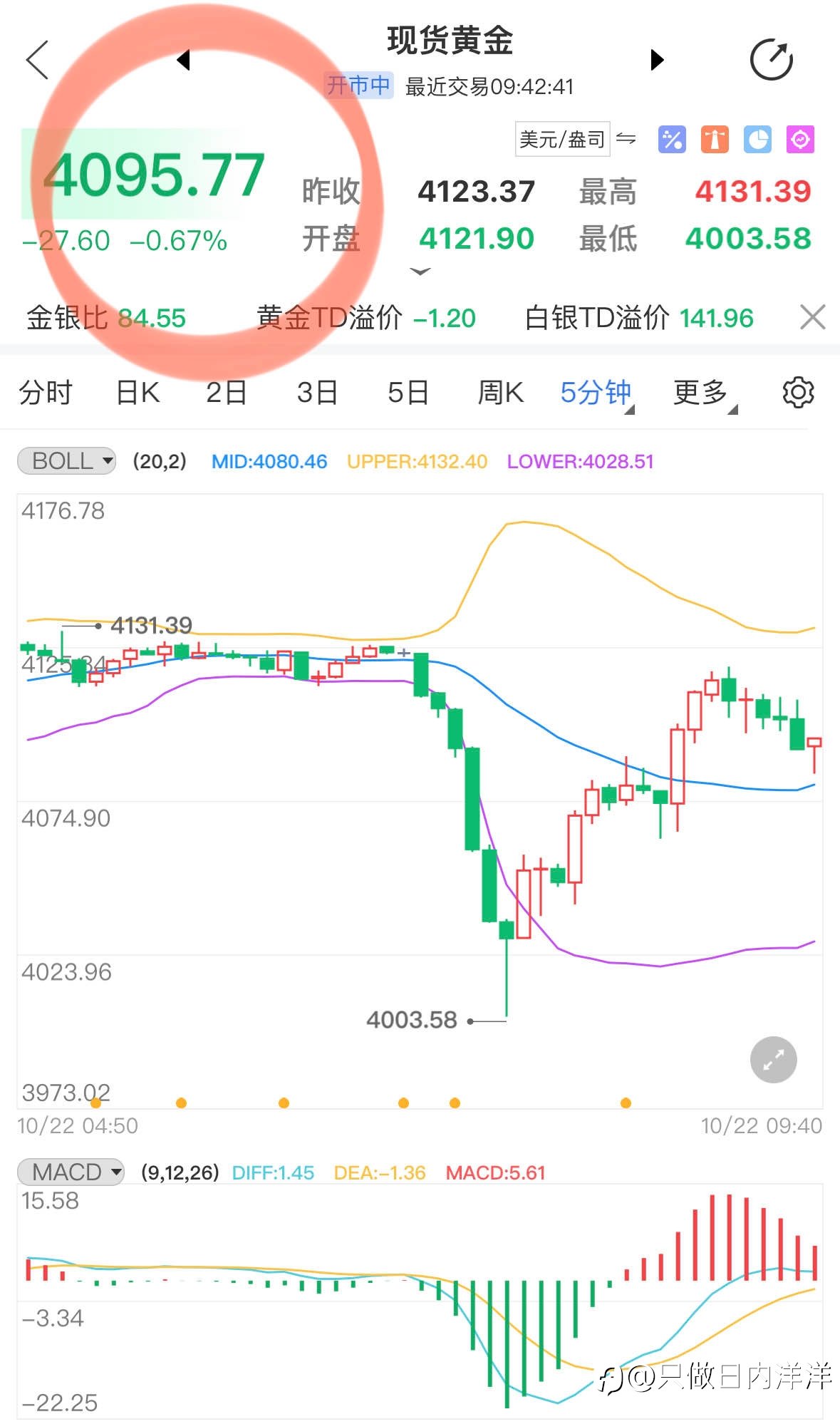Close the 金银比 info bar
Image resolution: width=840 pixels, height=1424 pixels.
click(812, 317)
